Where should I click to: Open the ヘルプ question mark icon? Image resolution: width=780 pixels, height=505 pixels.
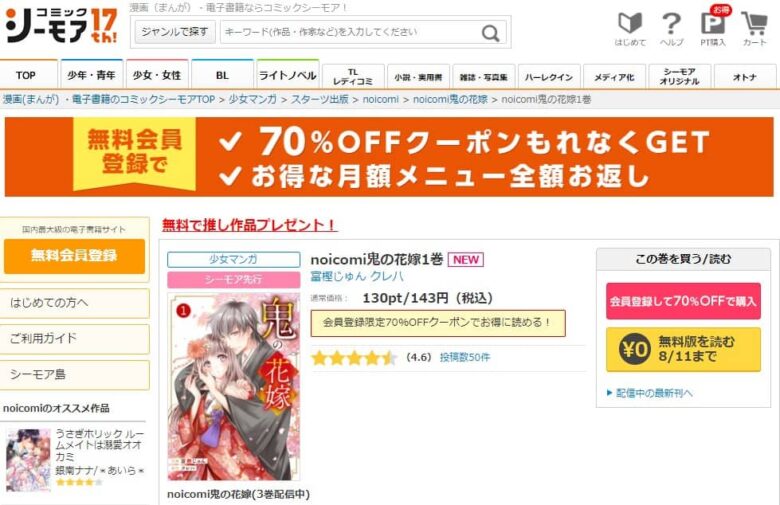click(x=672, y=23)
